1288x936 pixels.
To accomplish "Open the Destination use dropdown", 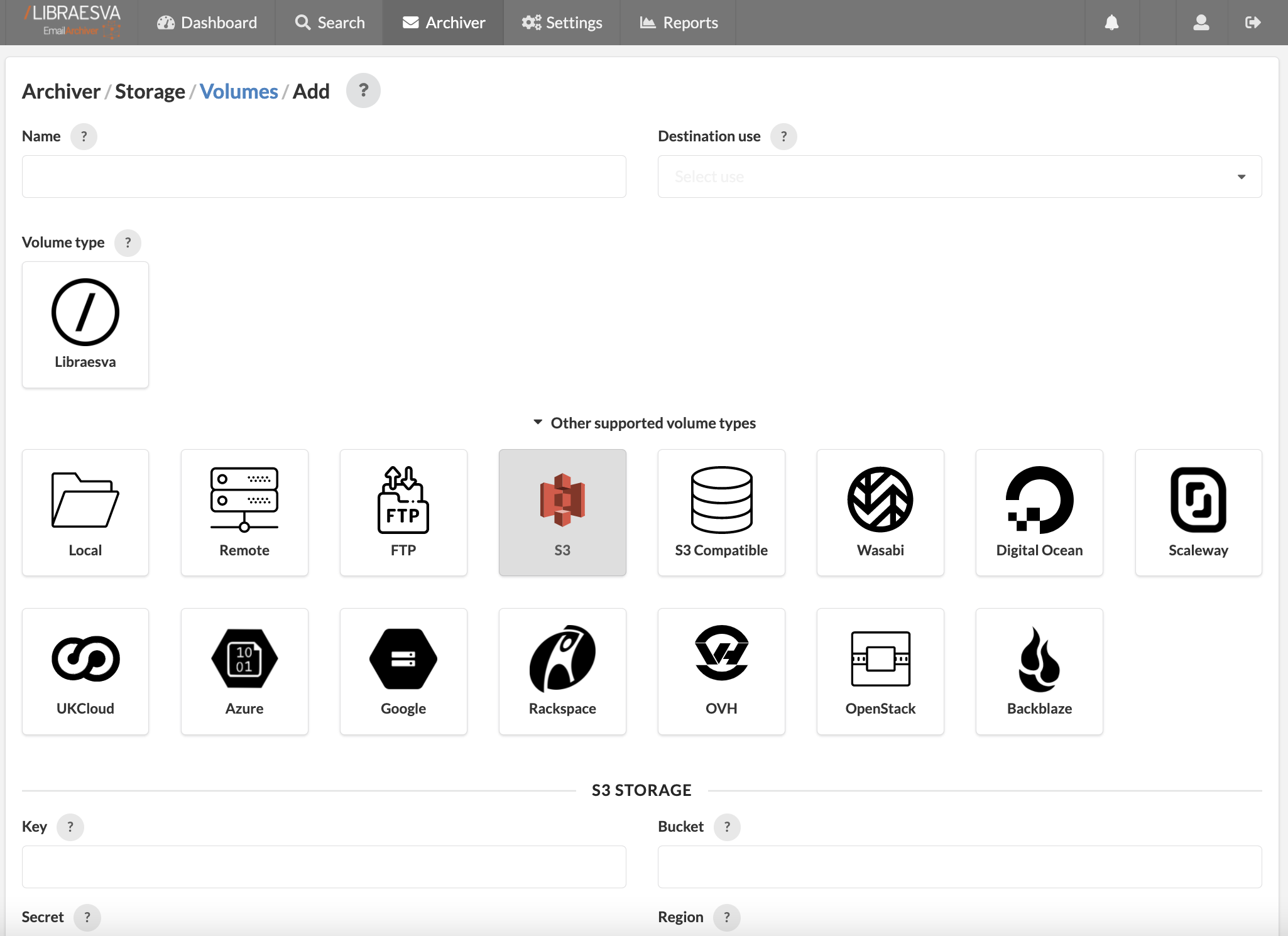I will click(x=959, y=177).
